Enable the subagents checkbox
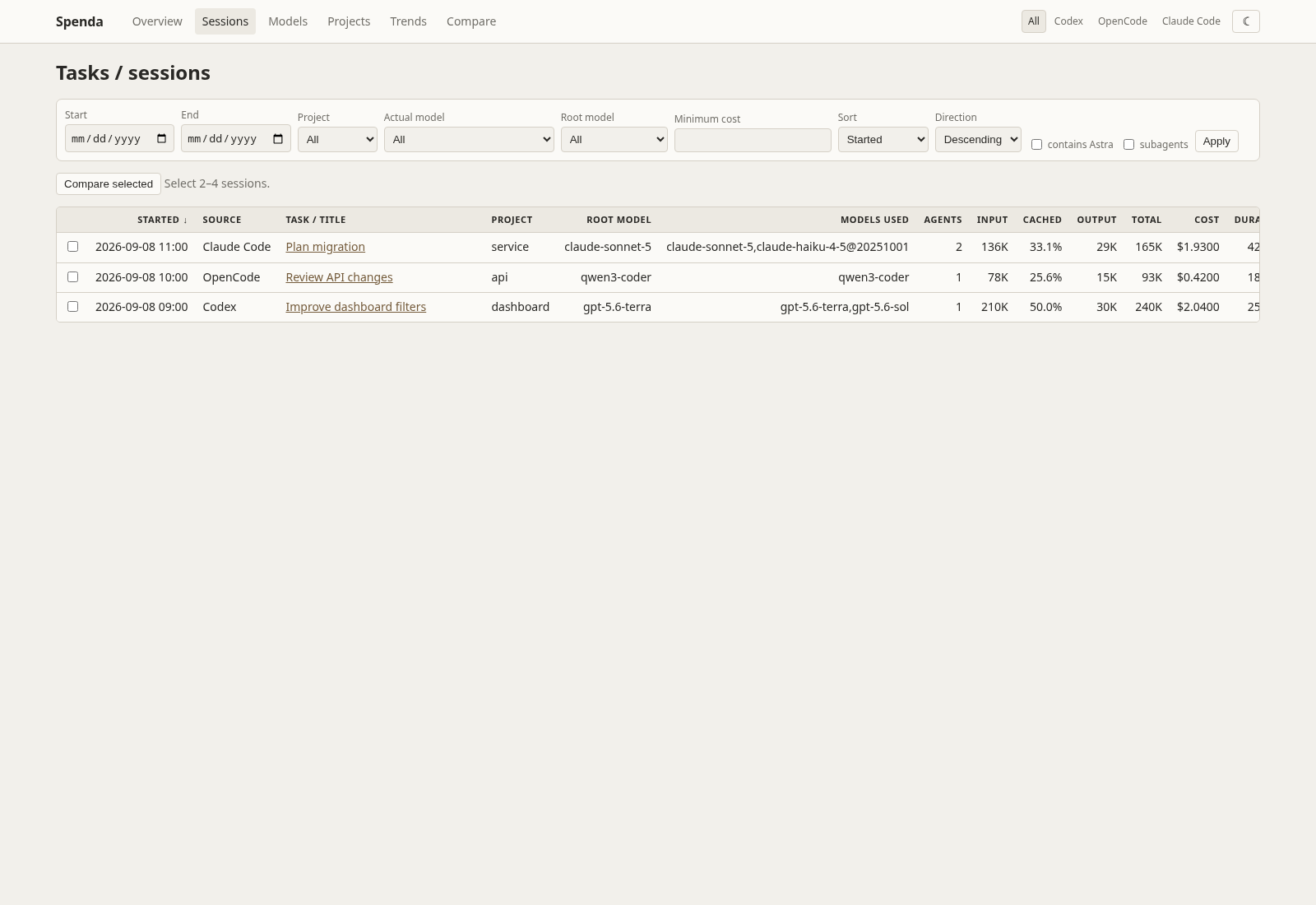Image resolution: width=1316 pixels, height=905 pixels. pyautogui.click(x=1128, y=145)
